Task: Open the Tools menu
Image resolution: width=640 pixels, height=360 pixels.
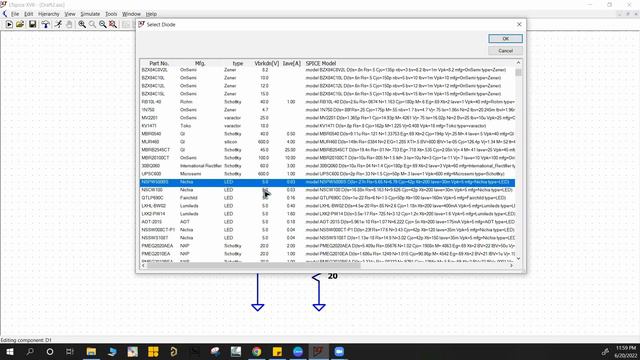Action: (111, 14)
